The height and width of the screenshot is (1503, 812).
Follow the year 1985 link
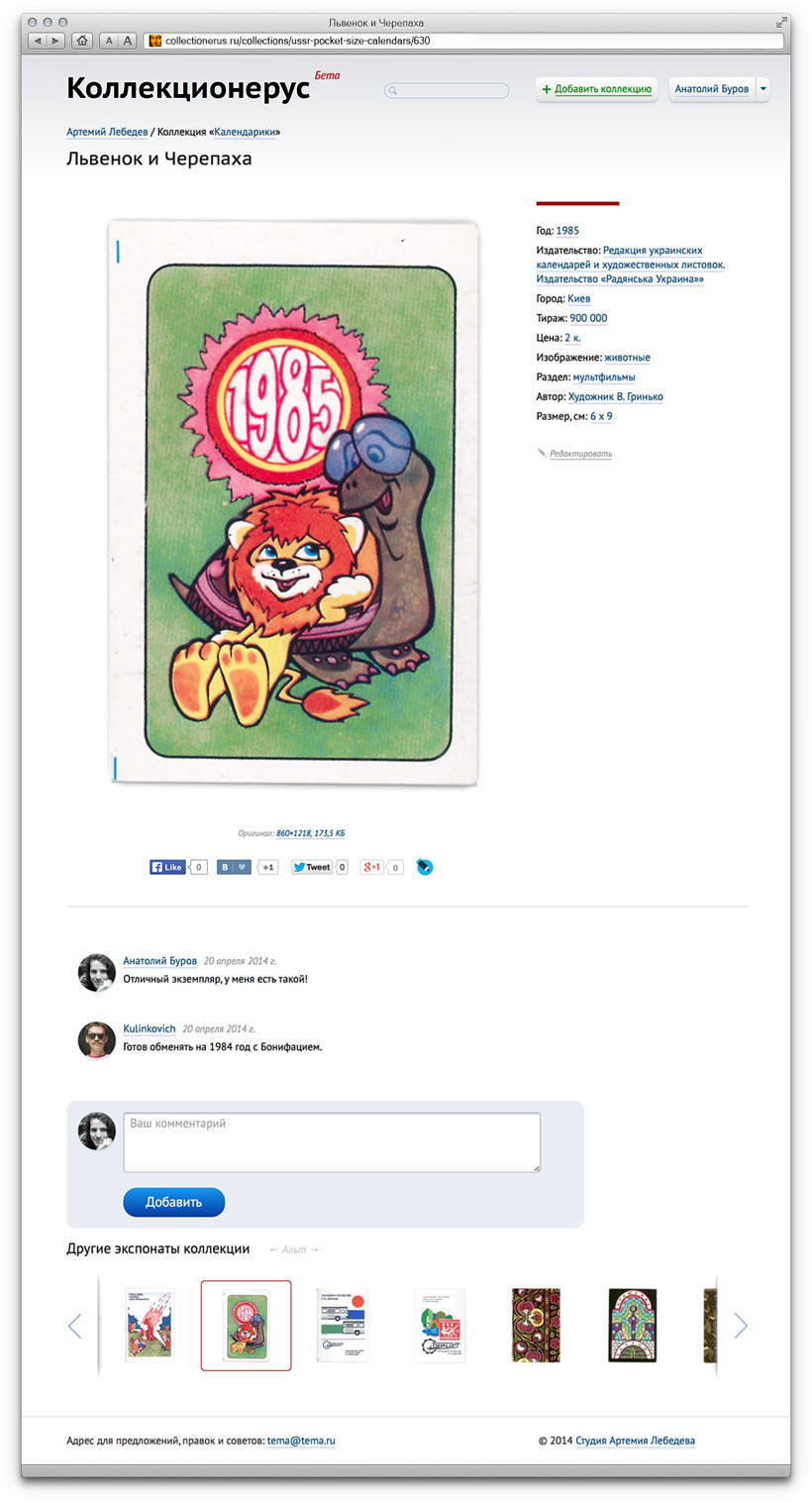click(567, 231)
